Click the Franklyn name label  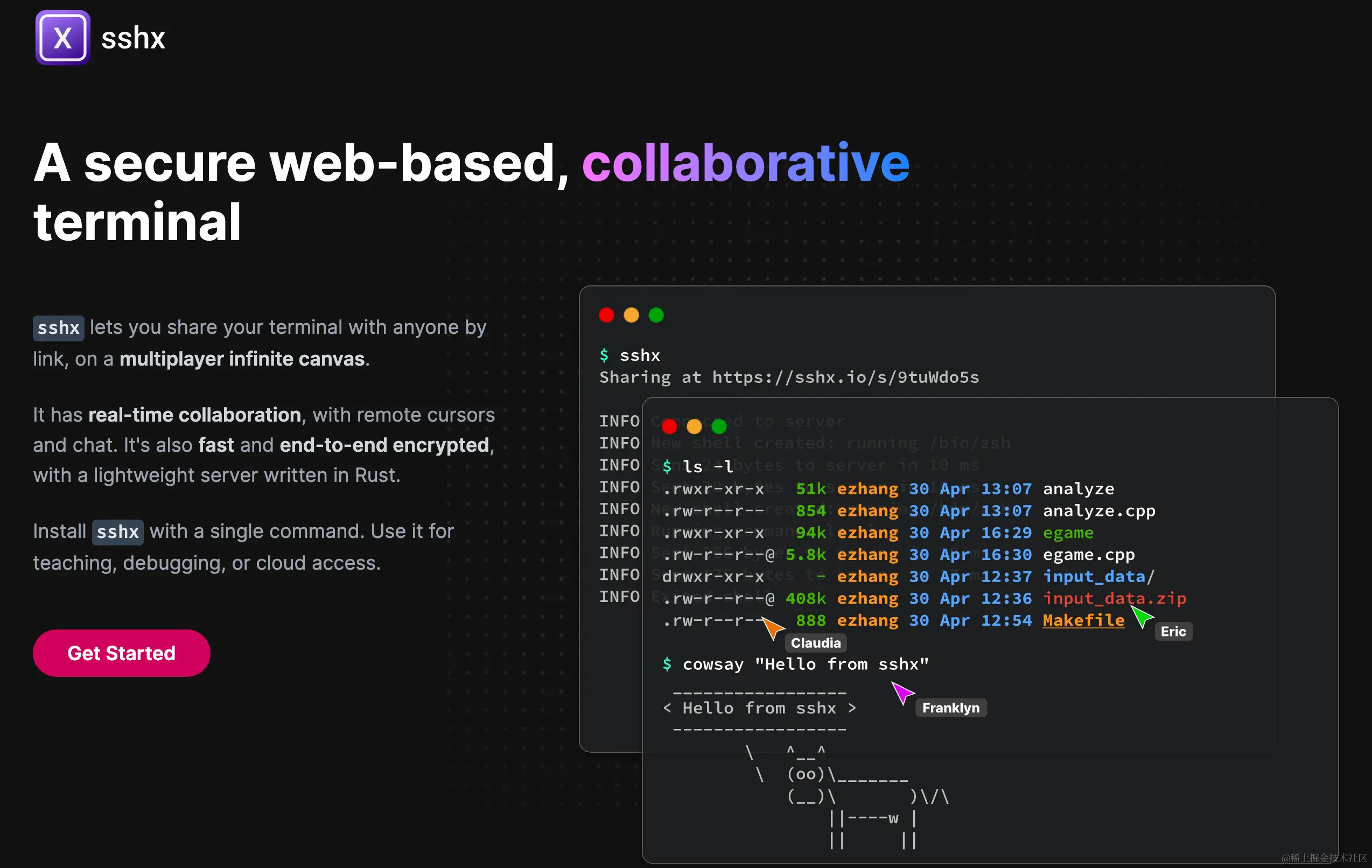(x=950, y=708)
